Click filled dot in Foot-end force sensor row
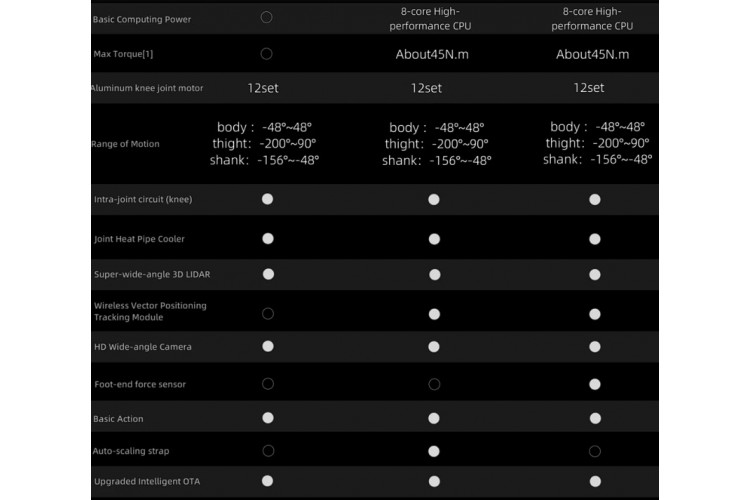Image resolution: width=750 pixels, height=500 pixels. coord(595,384)
